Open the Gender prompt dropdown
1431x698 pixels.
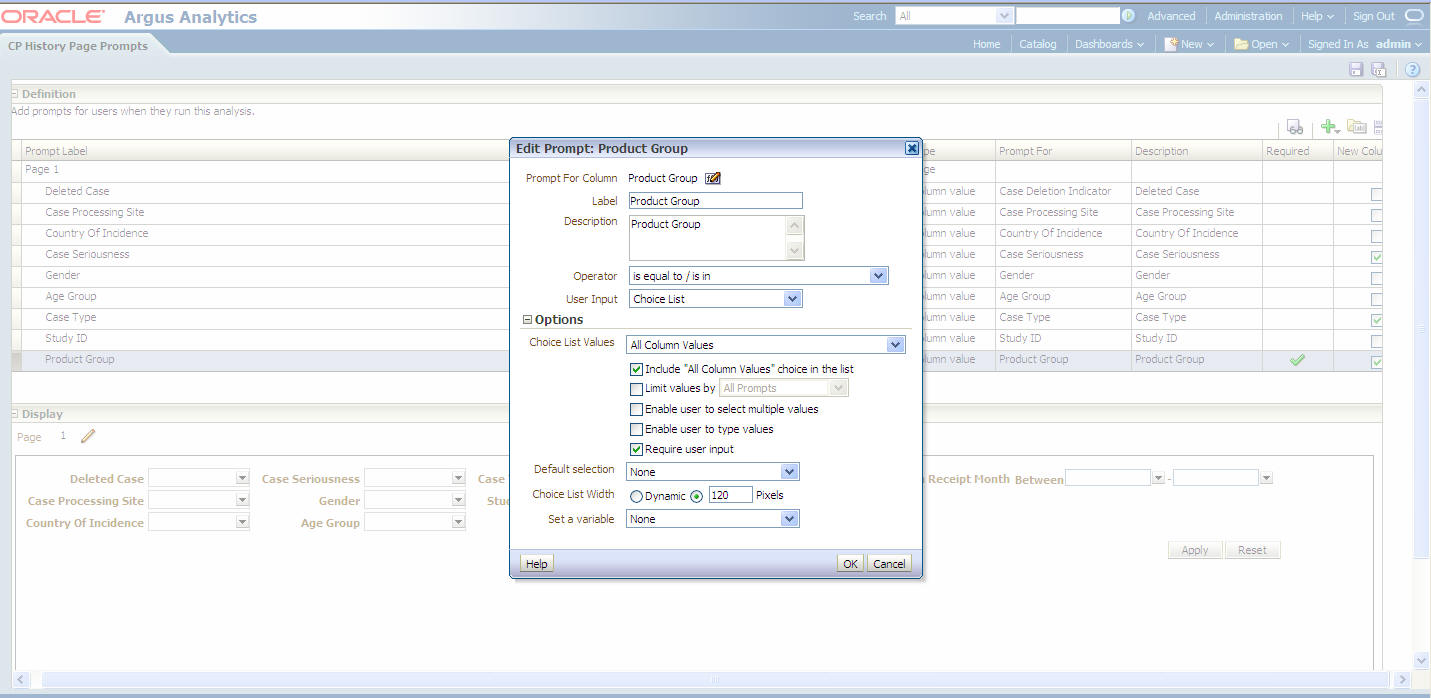pyautogui.click(x=458, y=500)
